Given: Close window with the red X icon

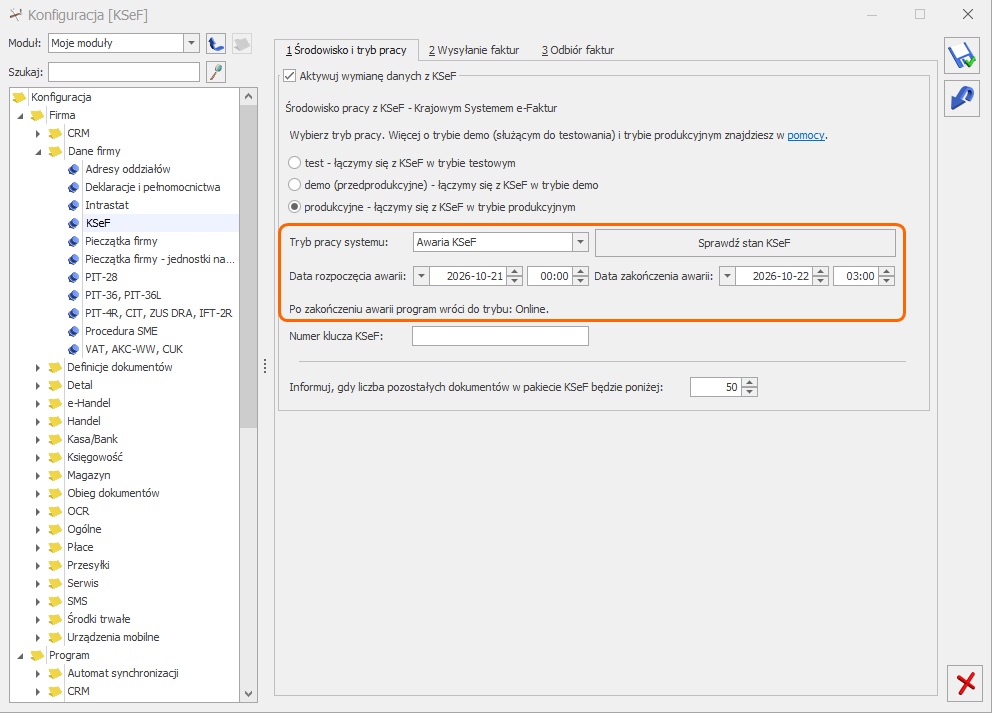Looking at the screenshot, I should pos(965,683).
